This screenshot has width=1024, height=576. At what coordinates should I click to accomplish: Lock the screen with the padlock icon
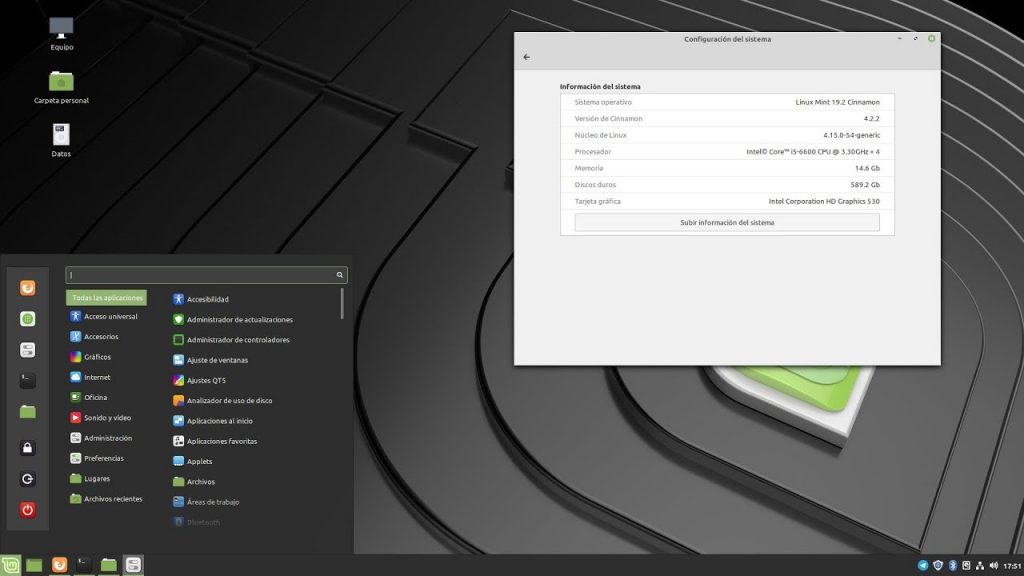point(27,448)
